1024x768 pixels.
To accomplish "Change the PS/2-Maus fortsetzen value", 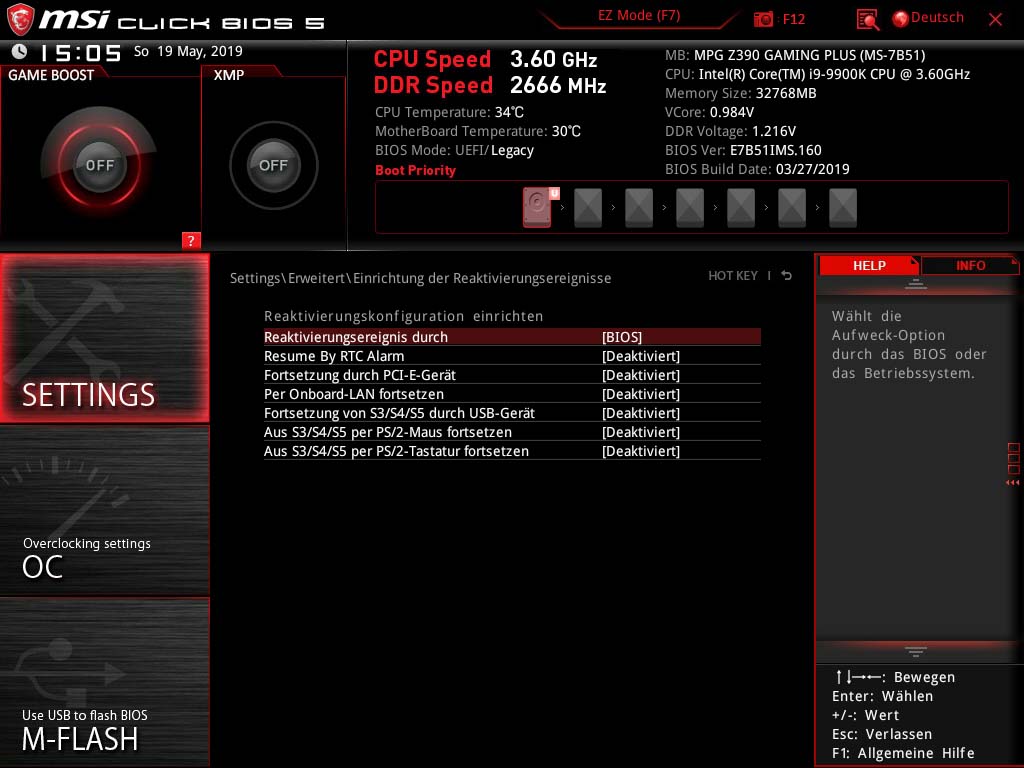I will (641, 432).
